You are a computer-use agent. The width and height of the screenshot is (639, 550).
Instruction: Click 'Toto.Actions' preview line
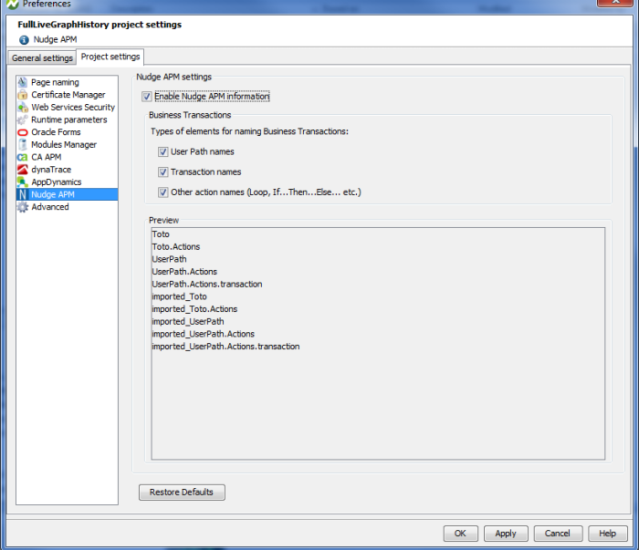pyautogui.click(x=176, y=247)
